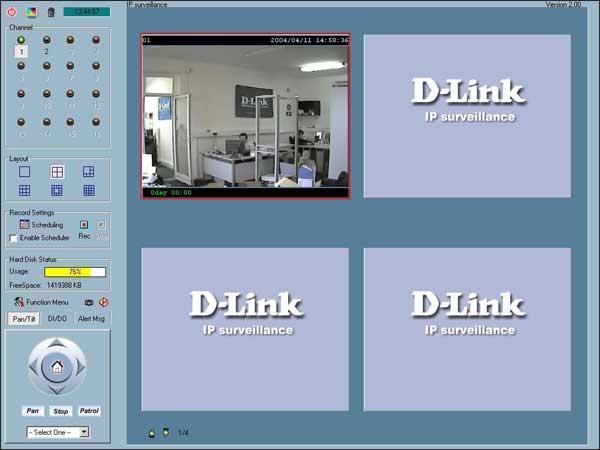The height and width of the screenshot is (450, 600).
Task: Click the second page arrow icon beside 1/4
Action: [x=165, y=433]
